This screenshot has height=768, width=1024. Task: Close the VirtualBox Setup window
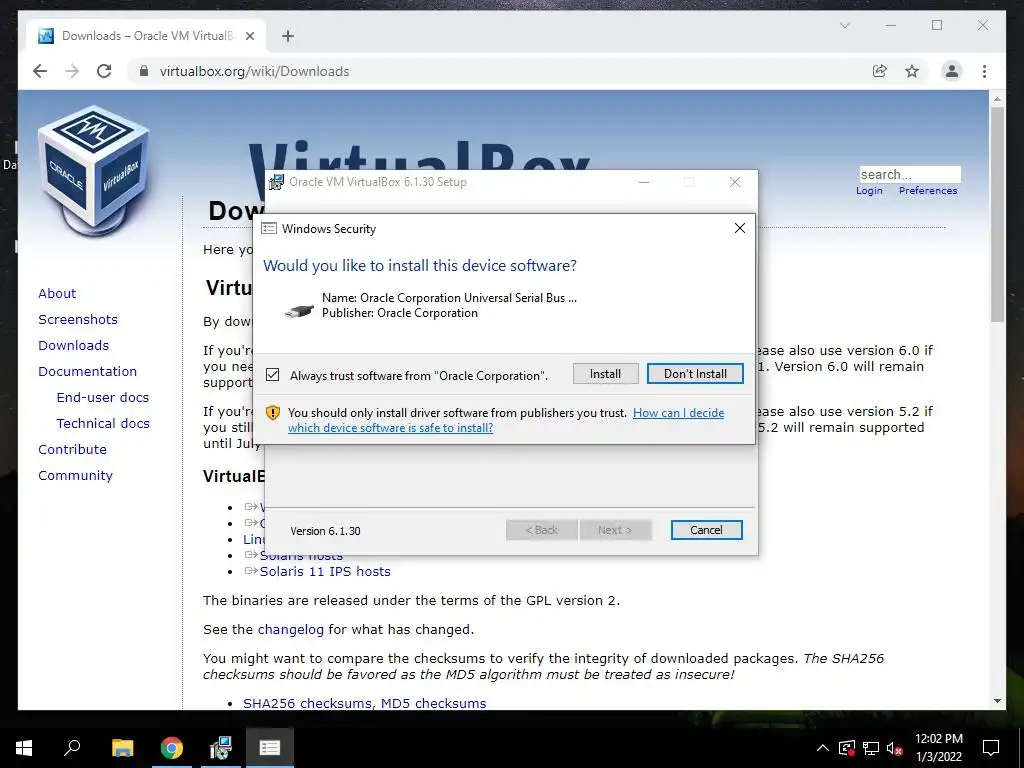(x=735, y=182)
